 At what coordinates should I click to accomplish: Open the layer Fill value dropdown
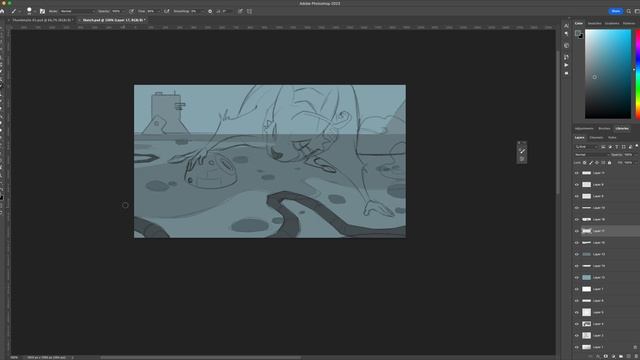630,162
